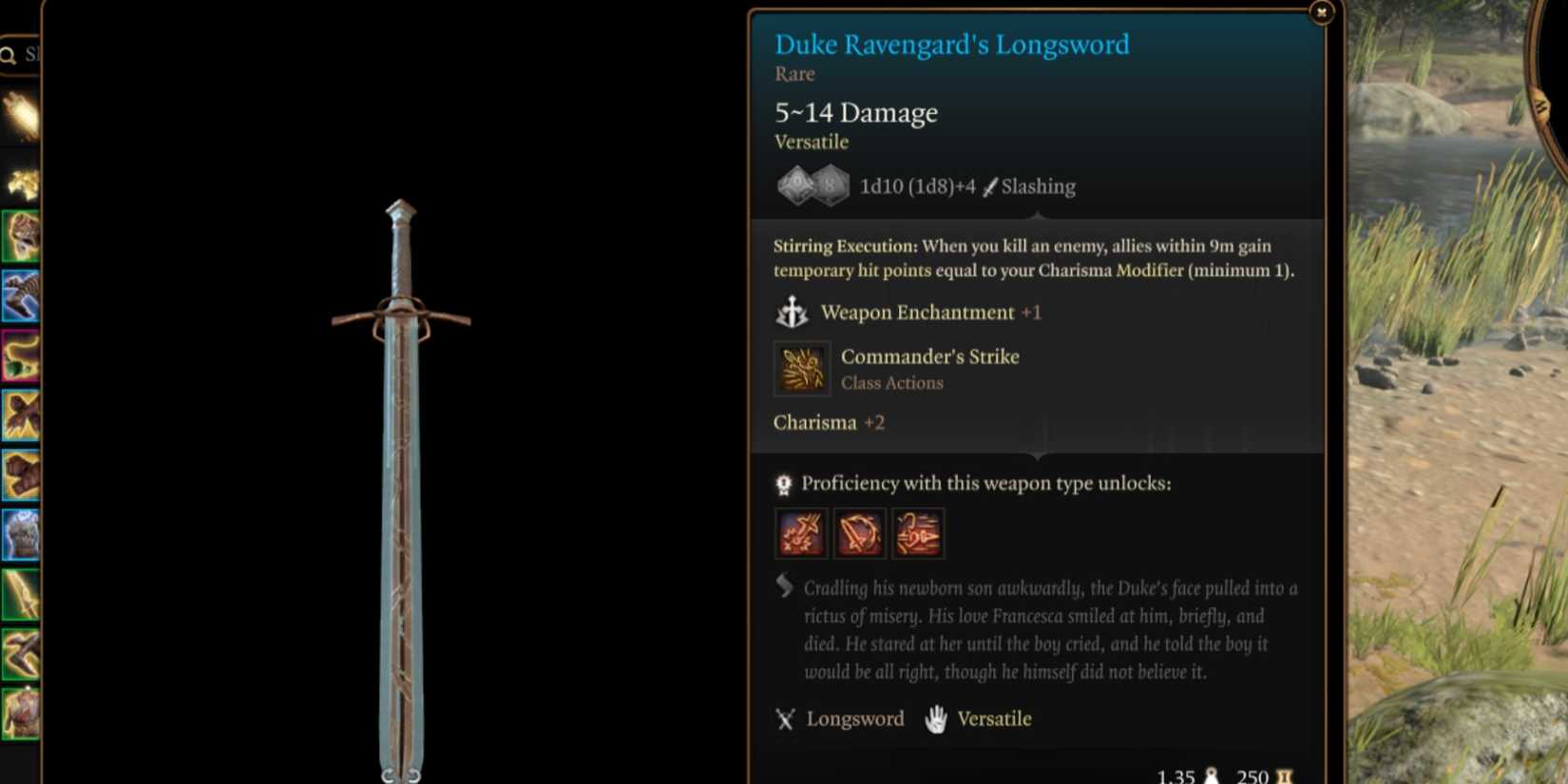Select the middle red proficiency action icon
The image size is (1568, 784).
tap(859, 534)
